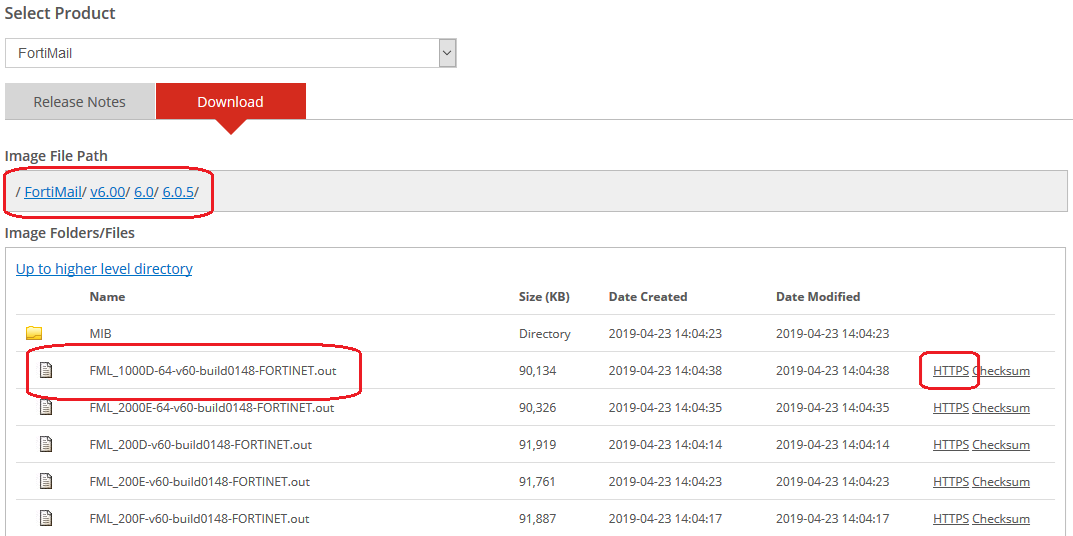Image resolution: width=1073 pixels, height=536 pixels.
Task: Download FML_200D image via HTTPS link
Action: 950,445
